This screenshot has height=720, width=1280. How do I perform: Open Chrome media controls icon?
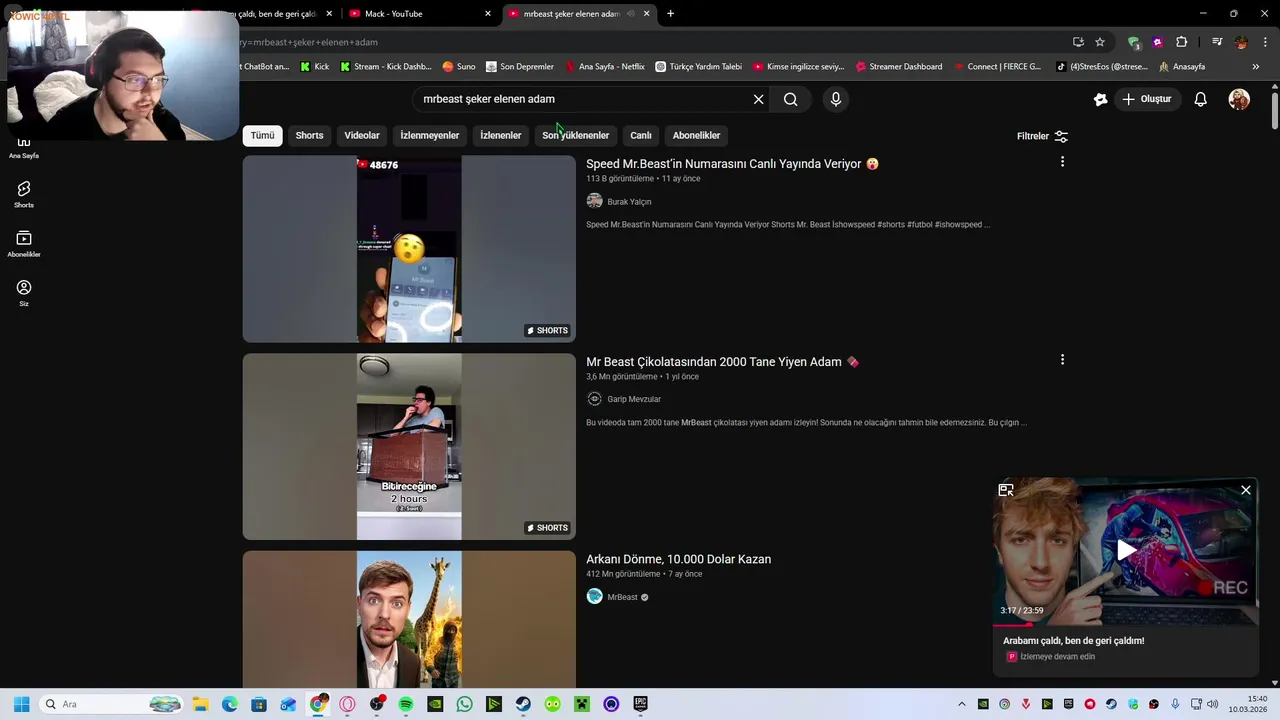tap(1217, 42)
